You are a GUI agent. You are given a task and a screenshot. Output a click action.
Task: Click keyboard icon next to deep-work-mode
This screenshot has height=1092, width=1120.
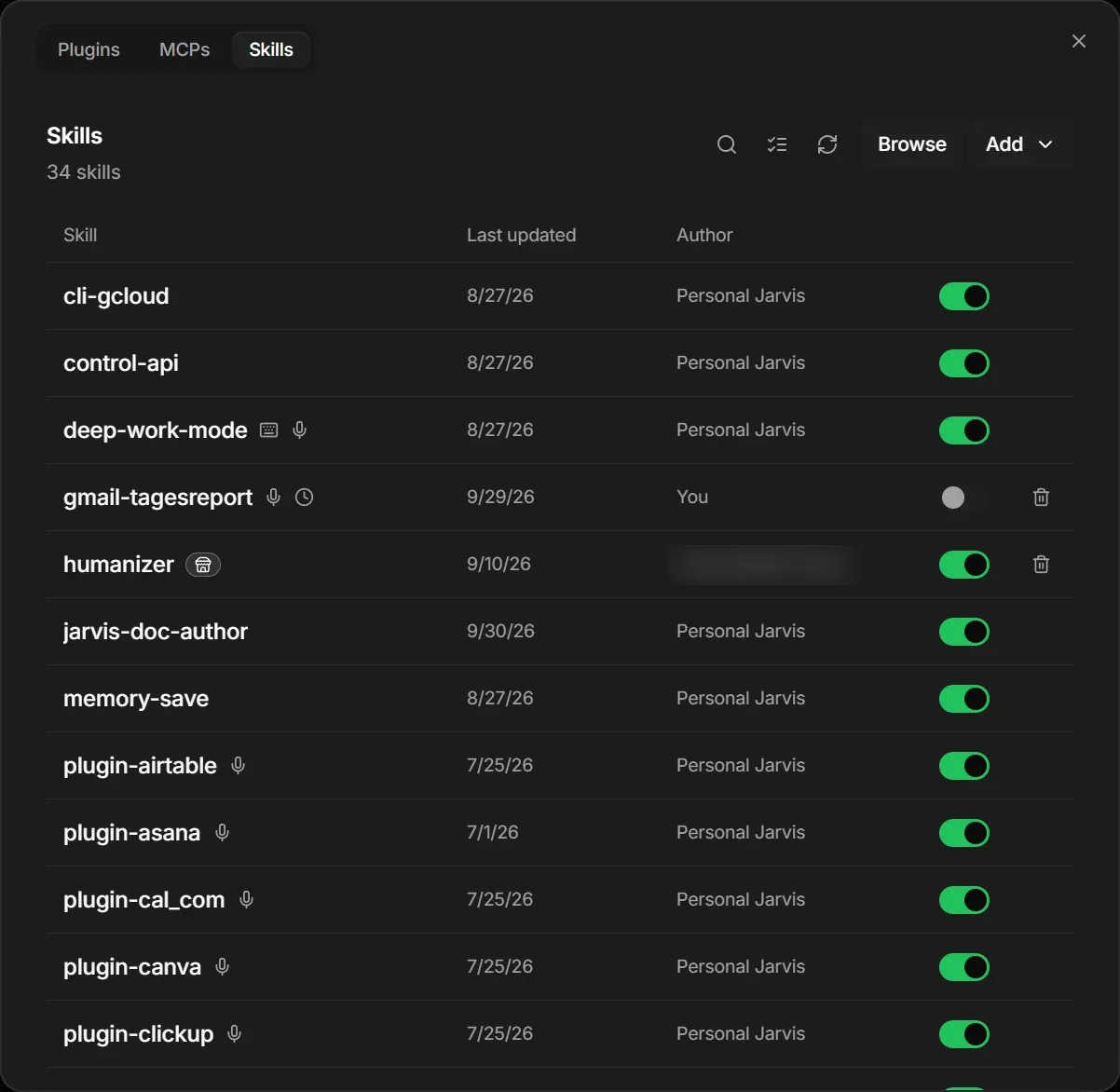pos(269,430)
